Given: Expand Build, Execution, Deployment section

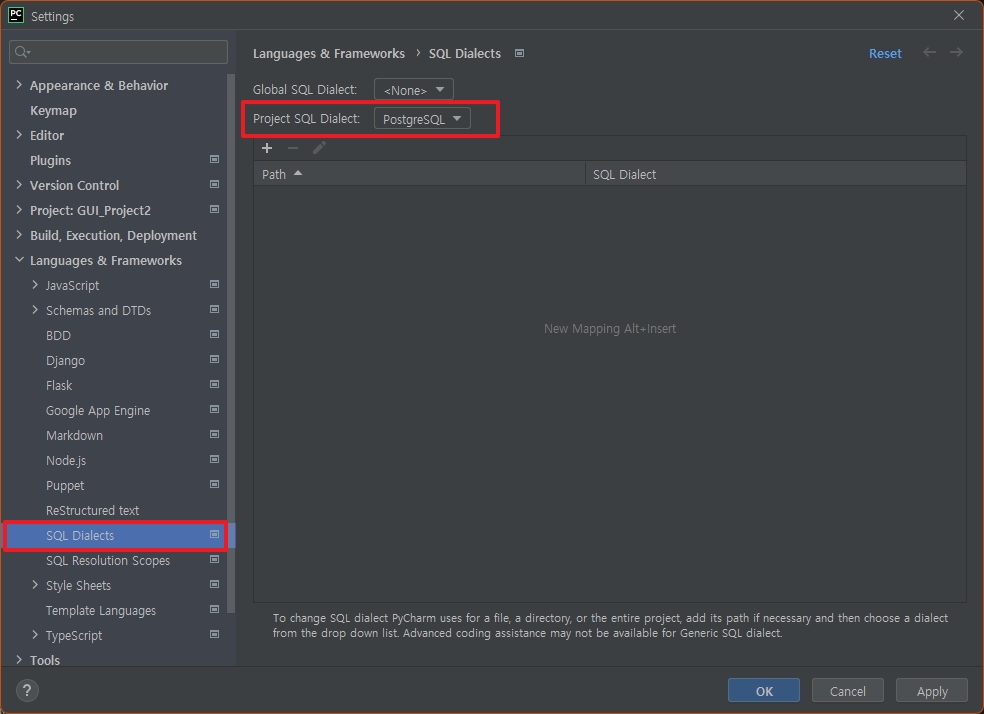Looking at the screenshot, I should pyautogui.click(x=19, y=235).
